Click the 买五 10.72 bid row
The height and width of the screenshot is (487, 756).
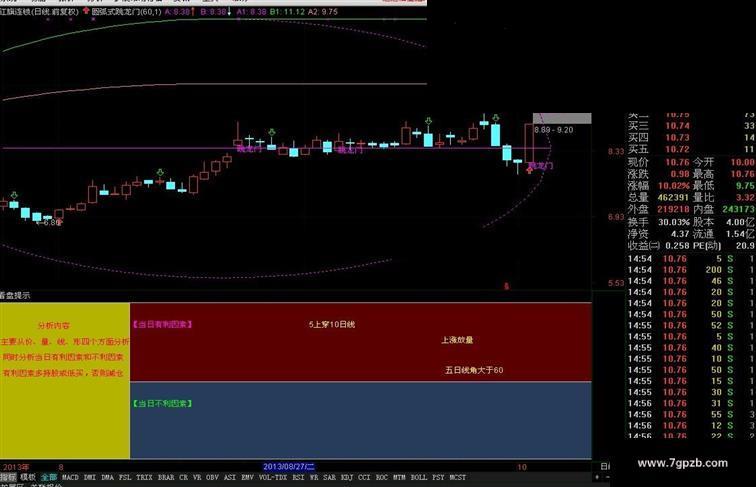(x=690, y=149)
